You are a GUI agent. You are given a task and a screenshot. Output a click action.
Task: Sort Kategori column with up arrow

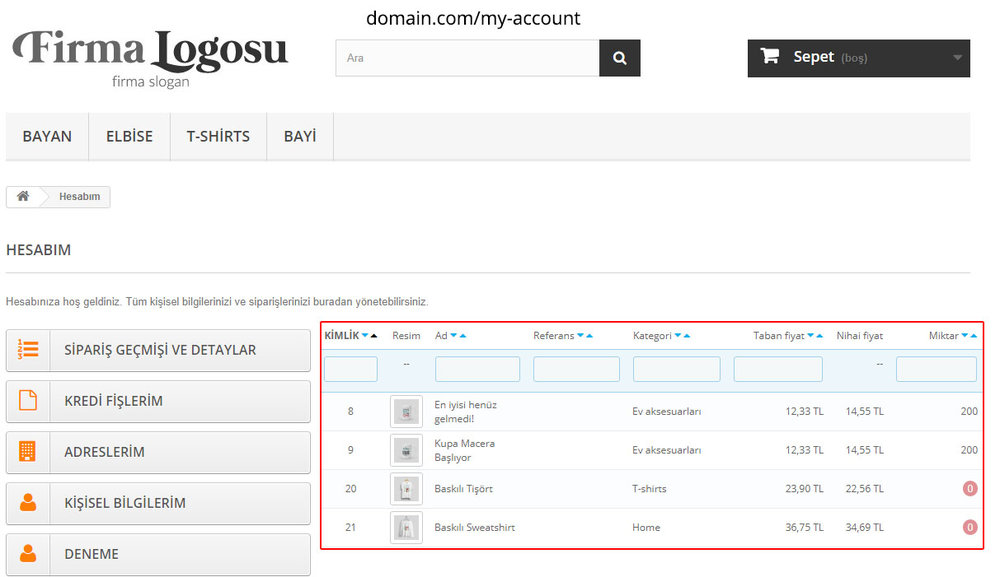(687, 335)
